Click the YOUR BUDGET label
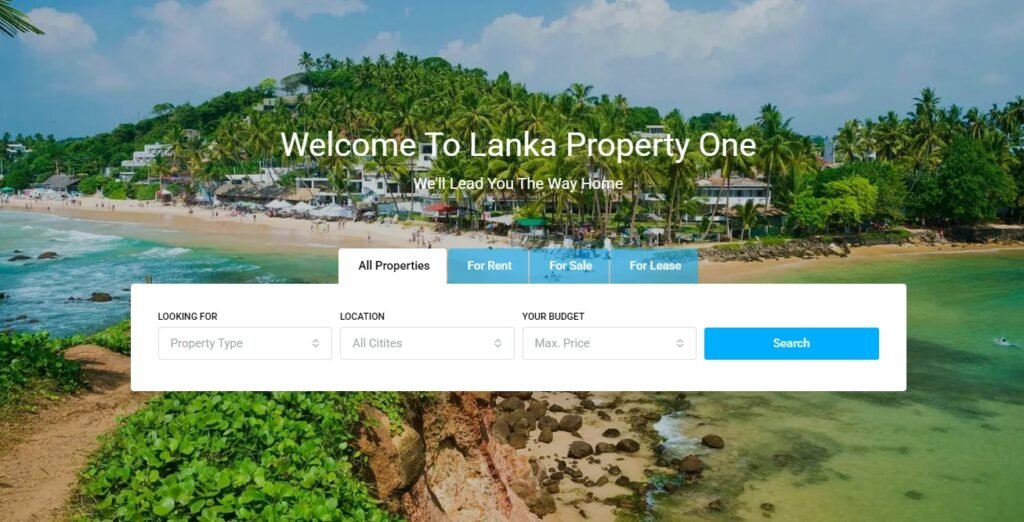Image resolution: width=1024 pixels, height=522 pixels. 553,316
